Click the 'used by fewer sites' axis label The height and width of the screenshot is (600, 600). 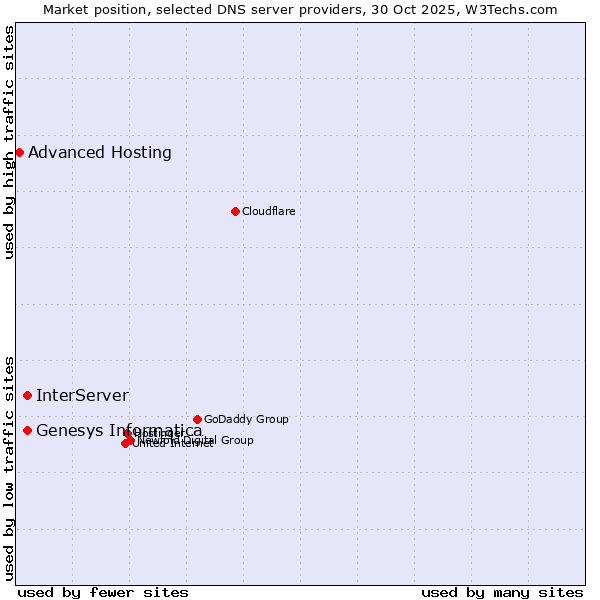click(x=103, y=592)
